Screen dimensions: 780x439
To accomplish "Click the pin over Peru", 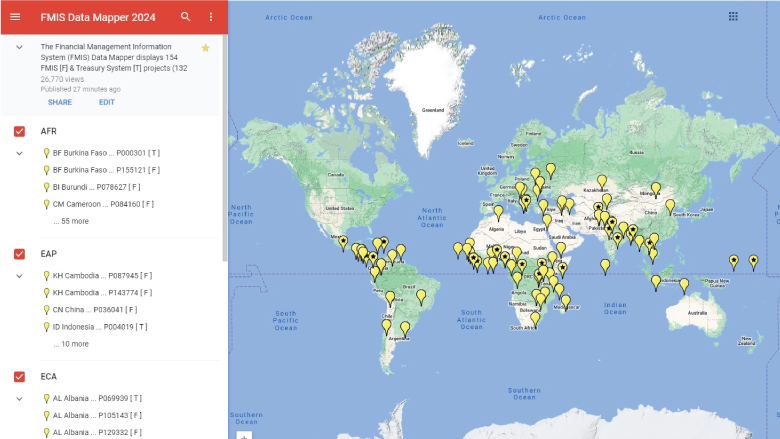I will click(375, 274).
